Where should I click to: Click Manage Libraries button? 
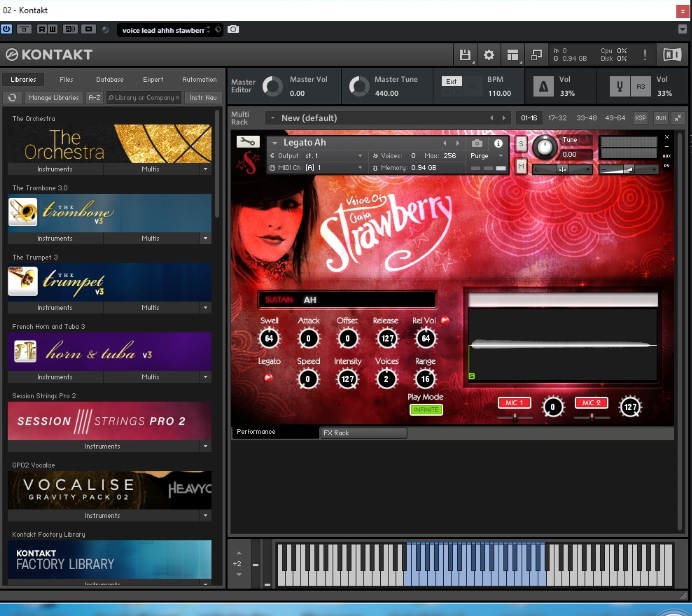(x=53, y=98)
